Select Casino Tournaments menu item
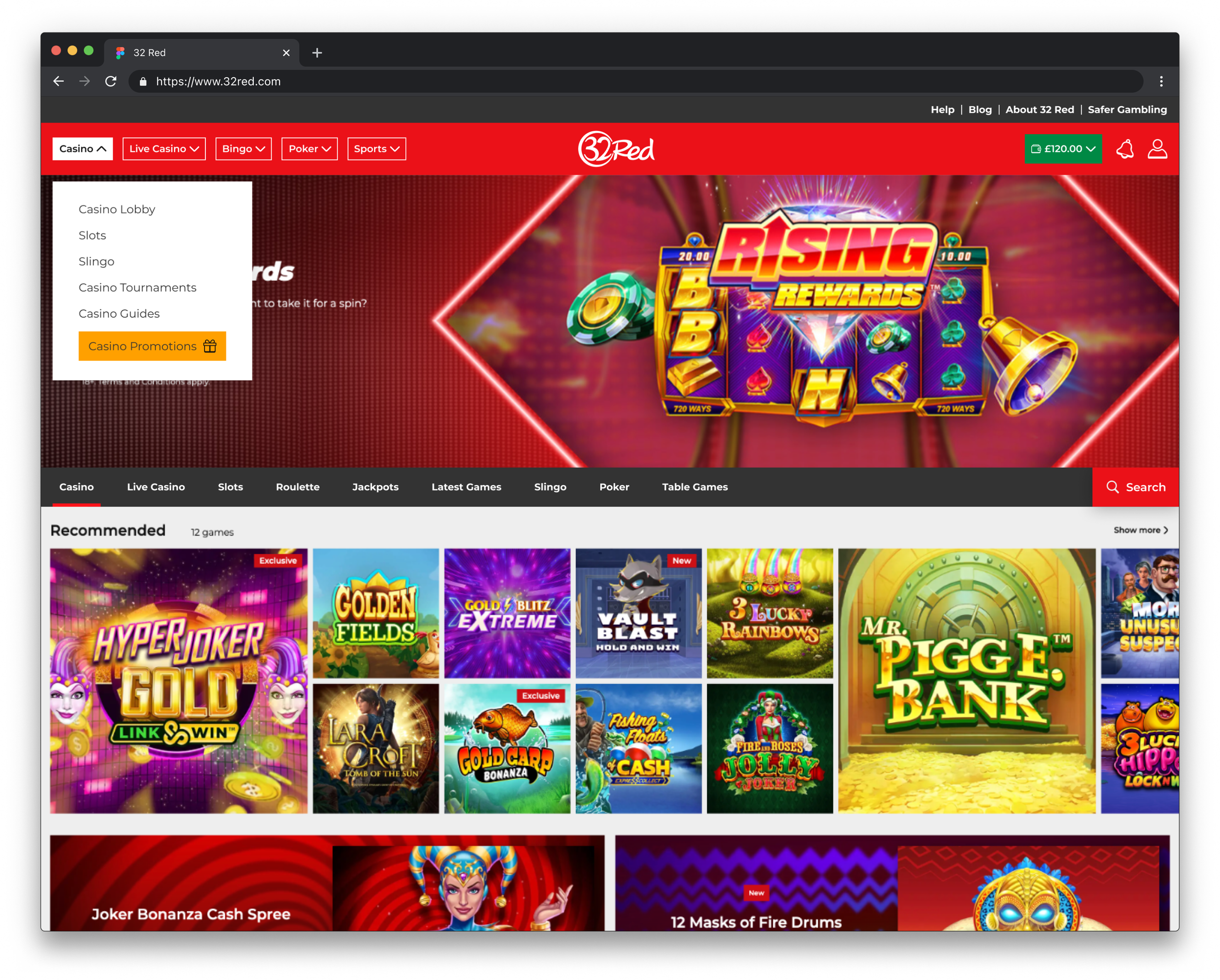The width and height of the screenshot is (1220, 980). pyautogui.click(x=138, y=287)
